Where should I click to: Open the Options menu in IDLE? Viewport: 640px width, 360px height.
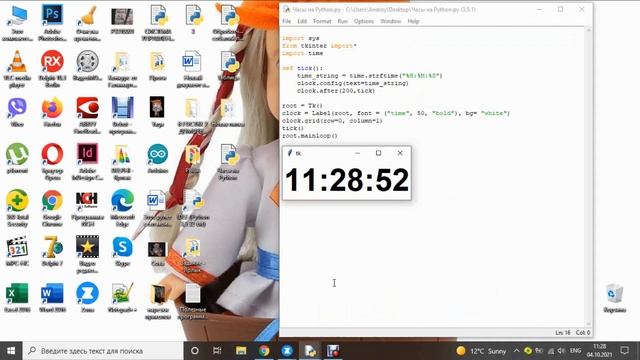364,21
